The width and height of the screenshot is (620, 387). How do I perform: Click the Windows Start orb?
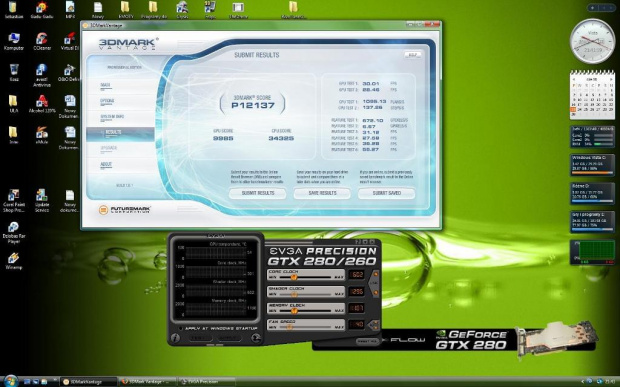pos(11,381)
